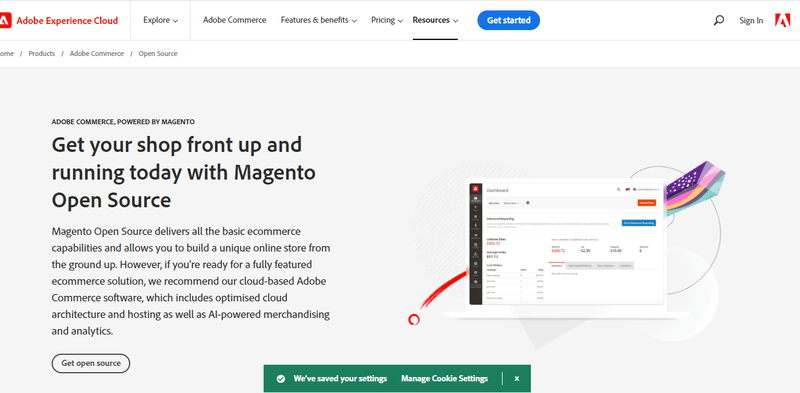800x393 pixels.
Task: Click the Open Source breadcrumb
Action: click(158, 54)
